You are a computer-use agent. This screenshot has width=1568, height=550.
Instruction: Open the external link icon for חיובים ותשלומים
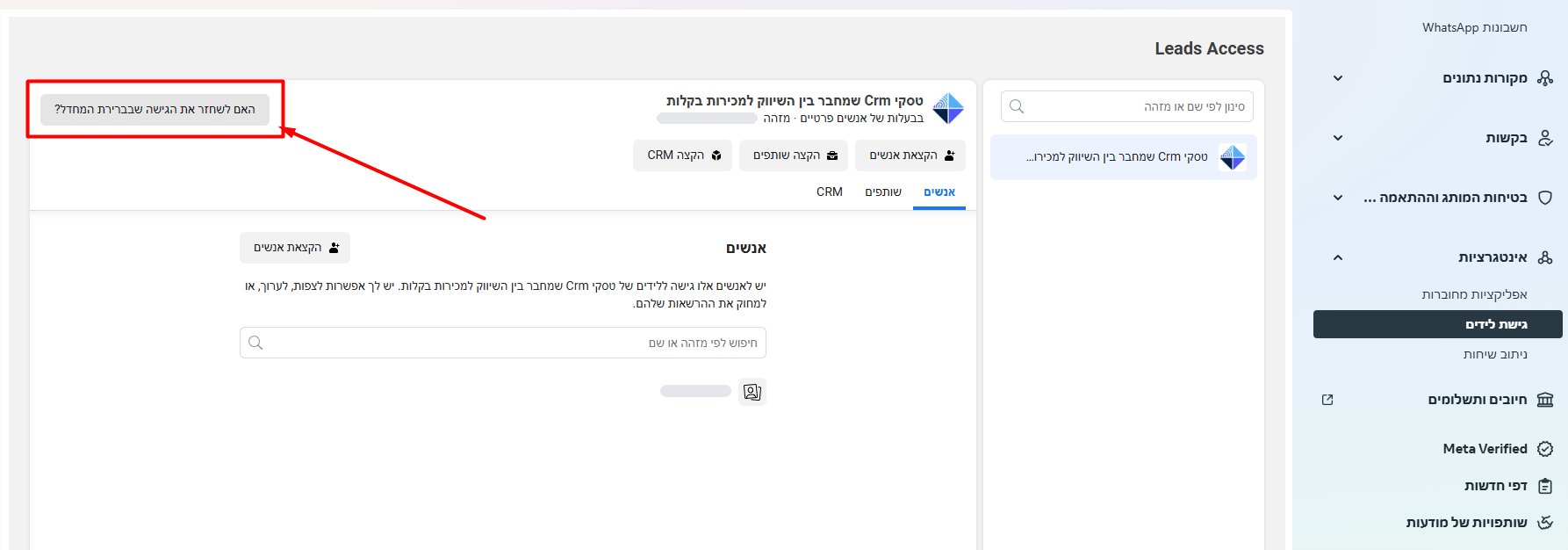(x=1327, y=400)
